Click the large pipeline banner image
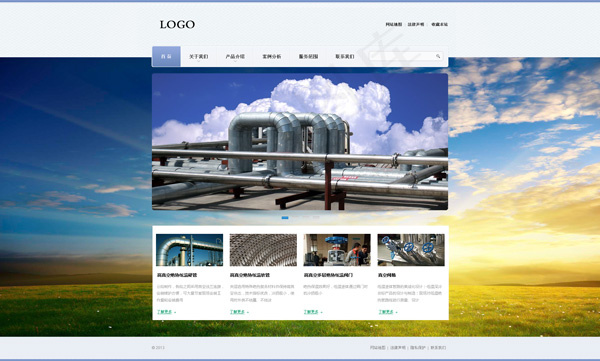600x361 pixels. [x=300, y=142]
